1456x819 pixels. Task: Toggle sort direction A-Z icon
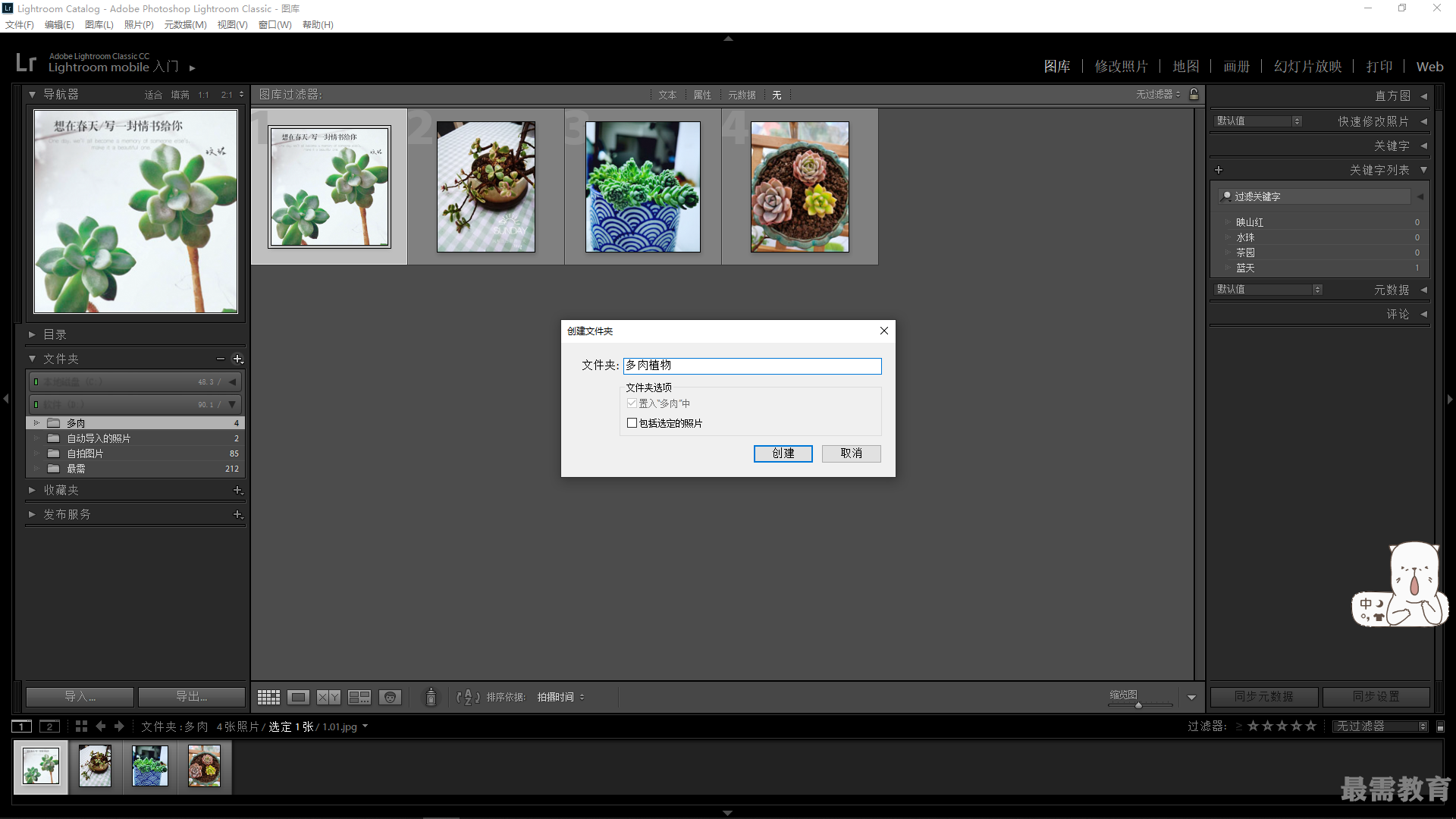(x=468, y=697)
